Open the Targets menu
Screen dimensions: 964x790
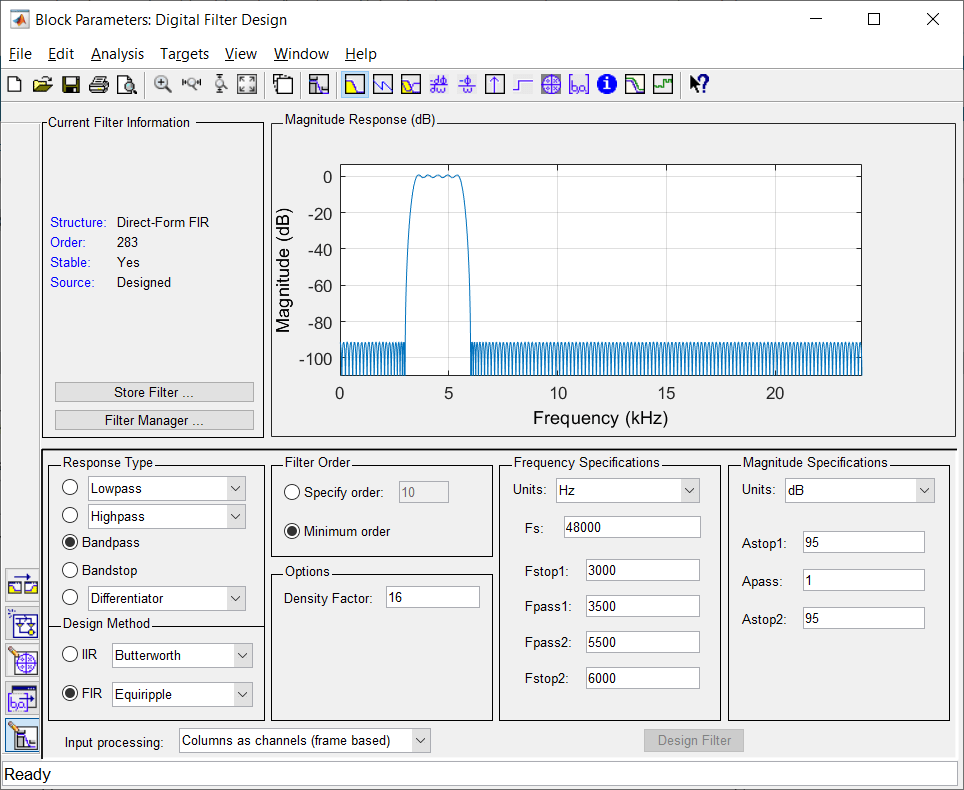[x=184, y=54]
